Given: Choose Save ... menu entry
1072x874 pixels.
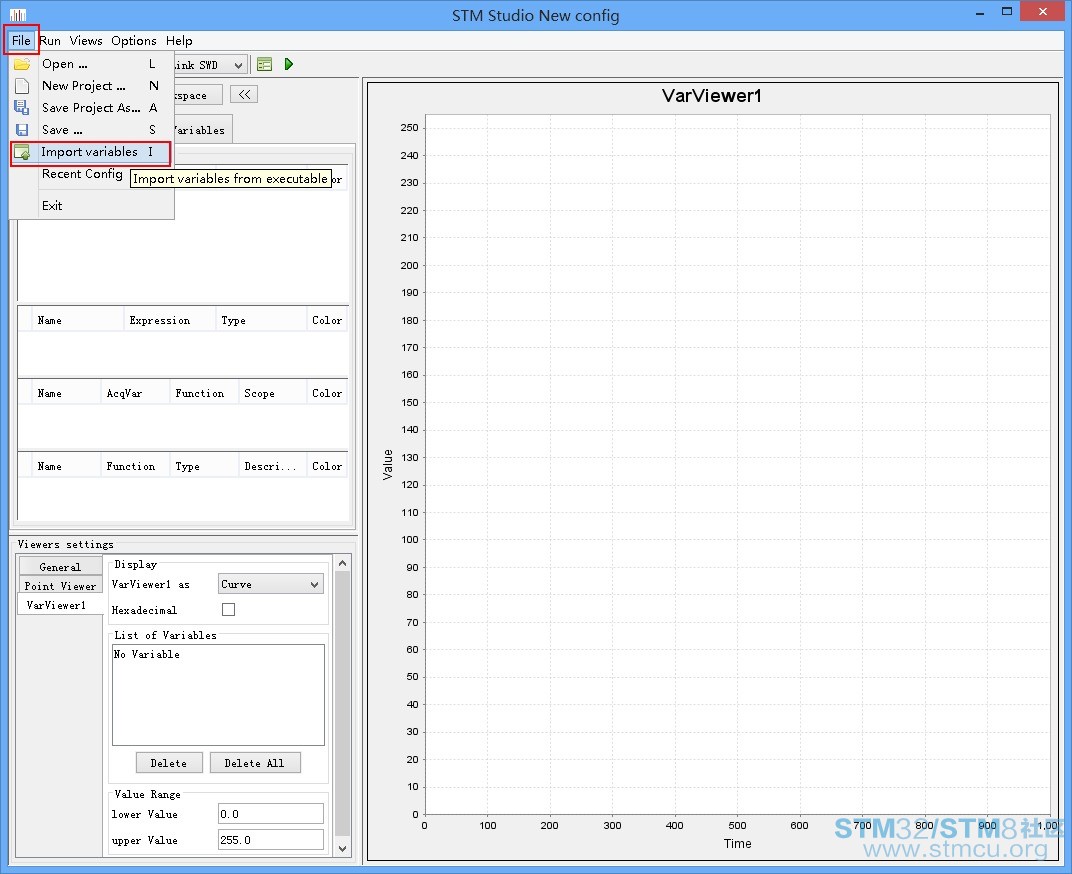Looking at the screenshot, I should click(x=92, y=129).
